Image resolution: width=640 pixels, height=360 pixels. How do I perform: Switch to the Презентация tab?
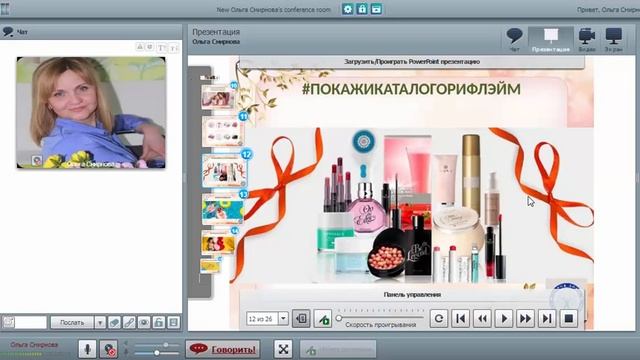coord(551,40)
